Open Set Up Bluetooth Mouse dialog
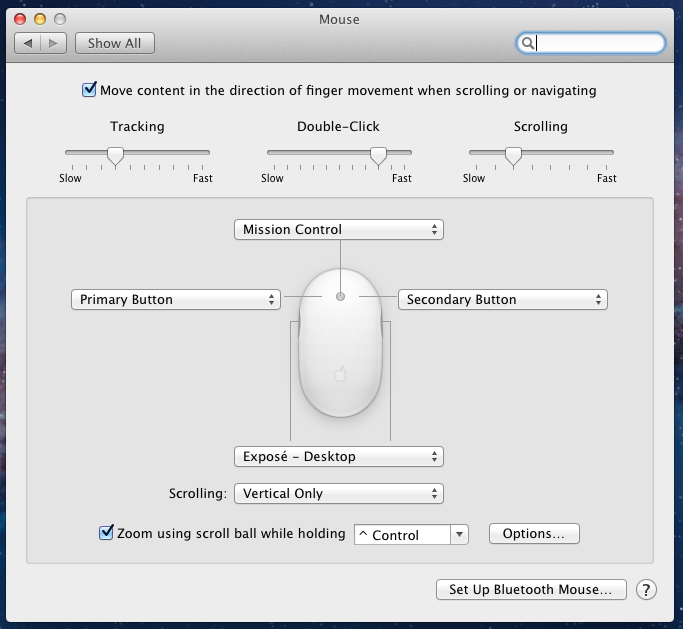The image size is (683, 629). [531, 589]
